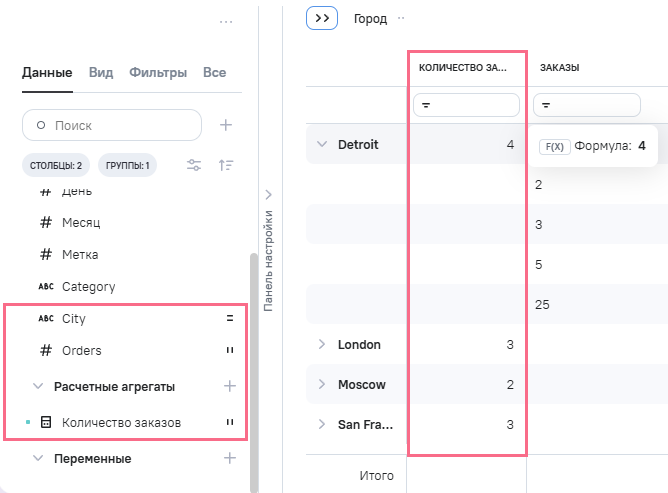Click the sort order icon
The image size is (668, 493).
coord(227,165)
